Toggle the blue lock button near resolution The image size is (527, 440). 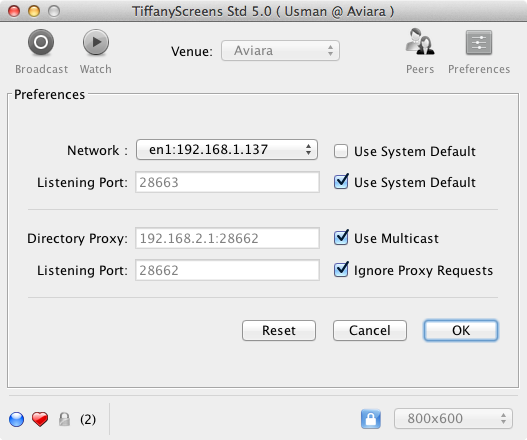(371, 419)
